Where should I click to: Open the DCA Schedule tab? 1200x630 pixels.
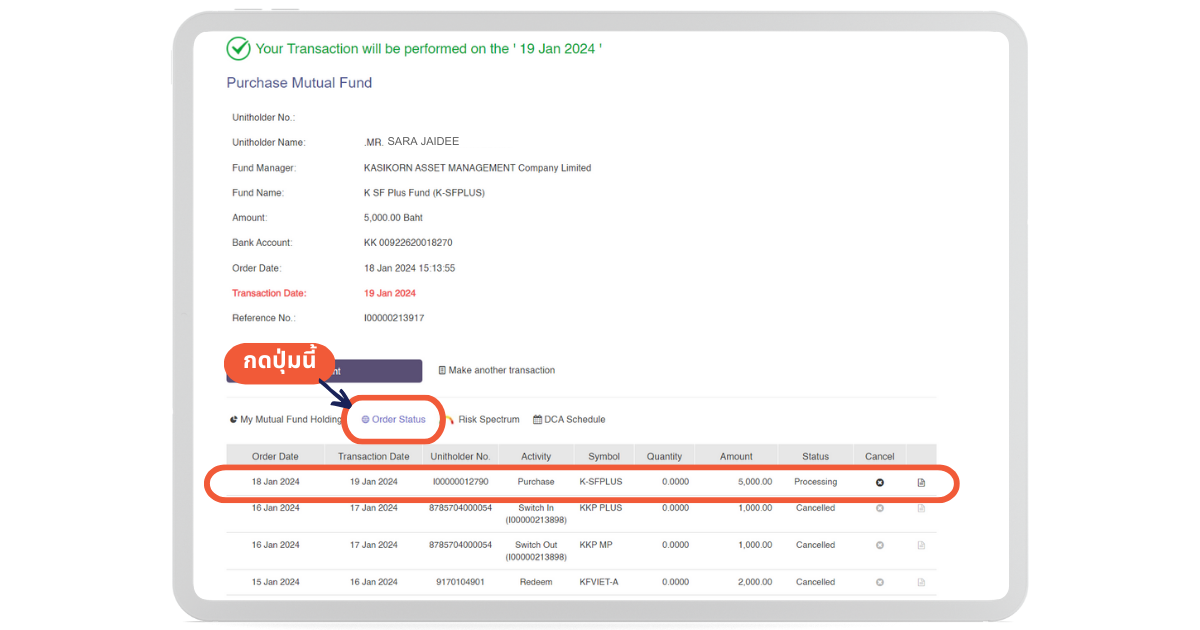(569, 419)
